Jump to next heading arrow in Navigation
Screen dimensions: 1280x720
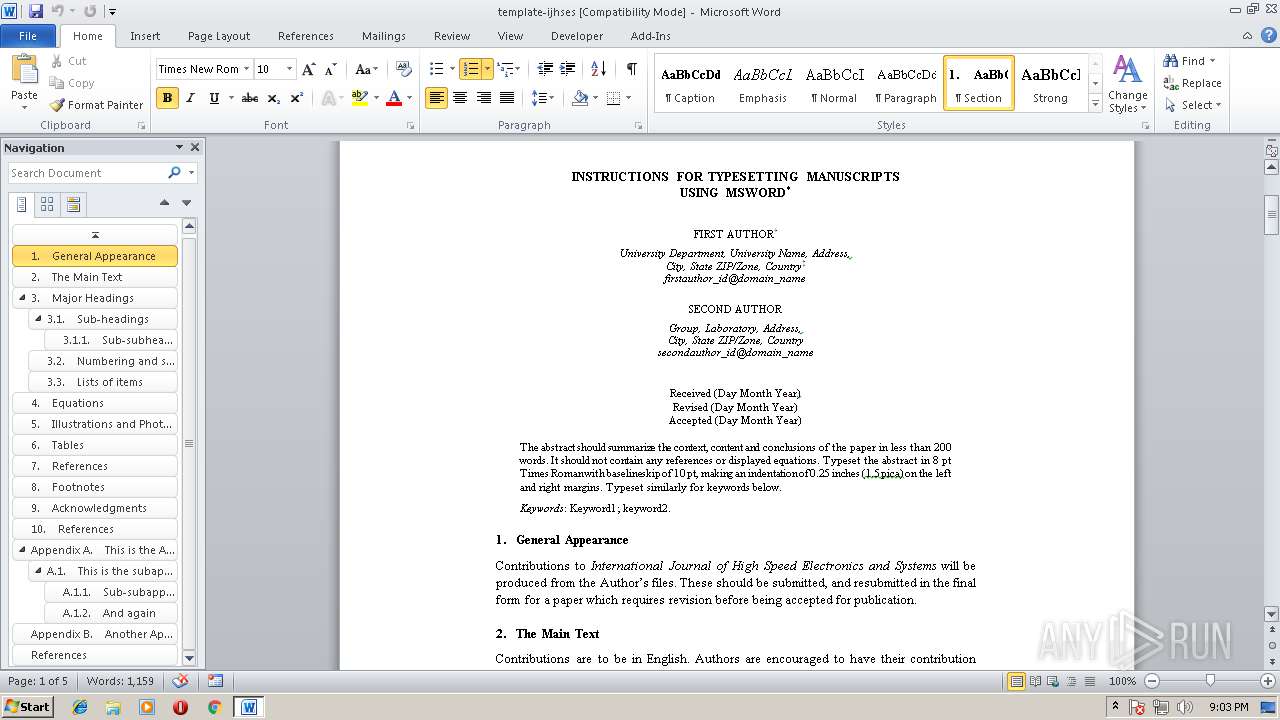186,203
